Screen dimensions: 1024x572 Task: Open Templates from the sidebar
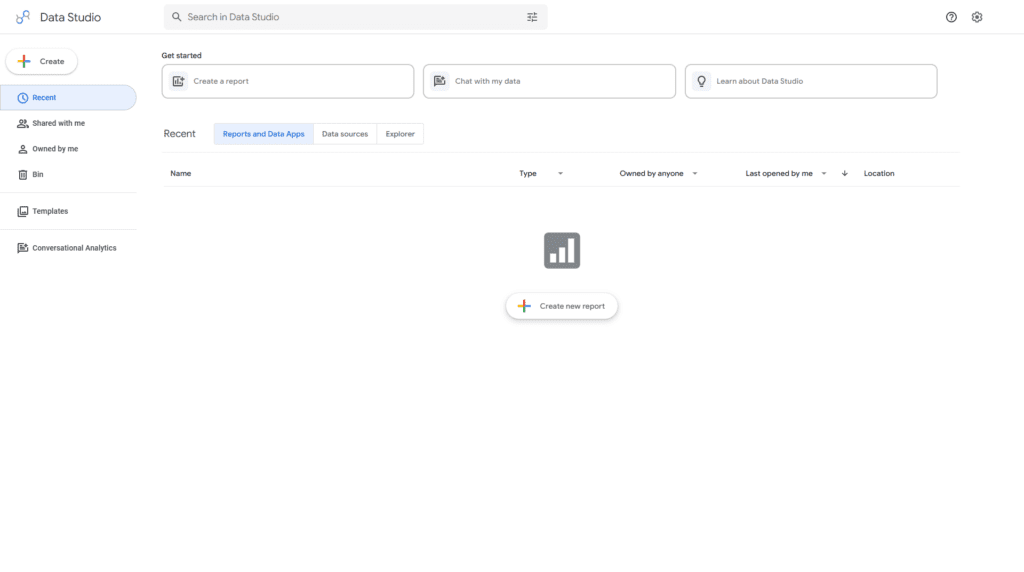tap(49, 211)
